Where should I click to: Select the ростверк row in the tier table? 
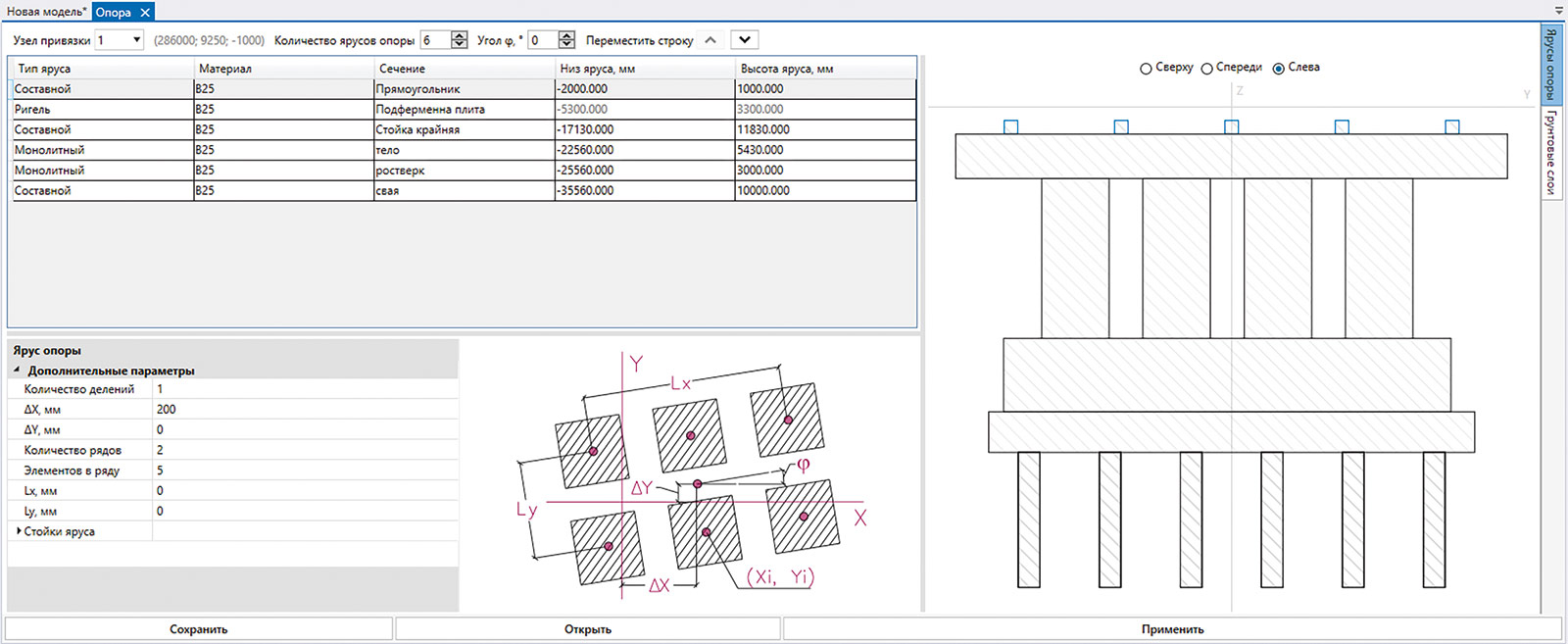(463, 171)
